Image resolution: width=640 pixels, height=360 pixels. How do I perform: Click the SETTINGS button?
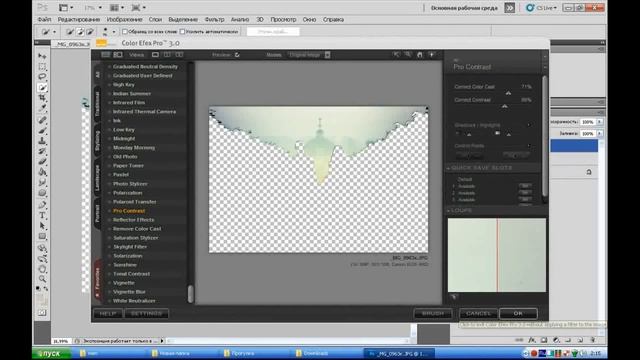147,313
